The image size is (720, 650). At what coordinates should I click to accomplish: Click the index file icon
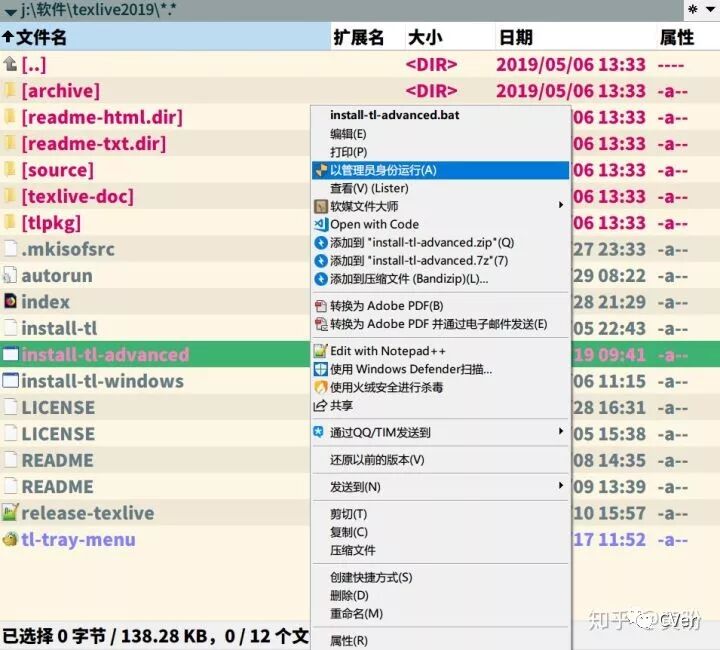[x=10, y=301]
